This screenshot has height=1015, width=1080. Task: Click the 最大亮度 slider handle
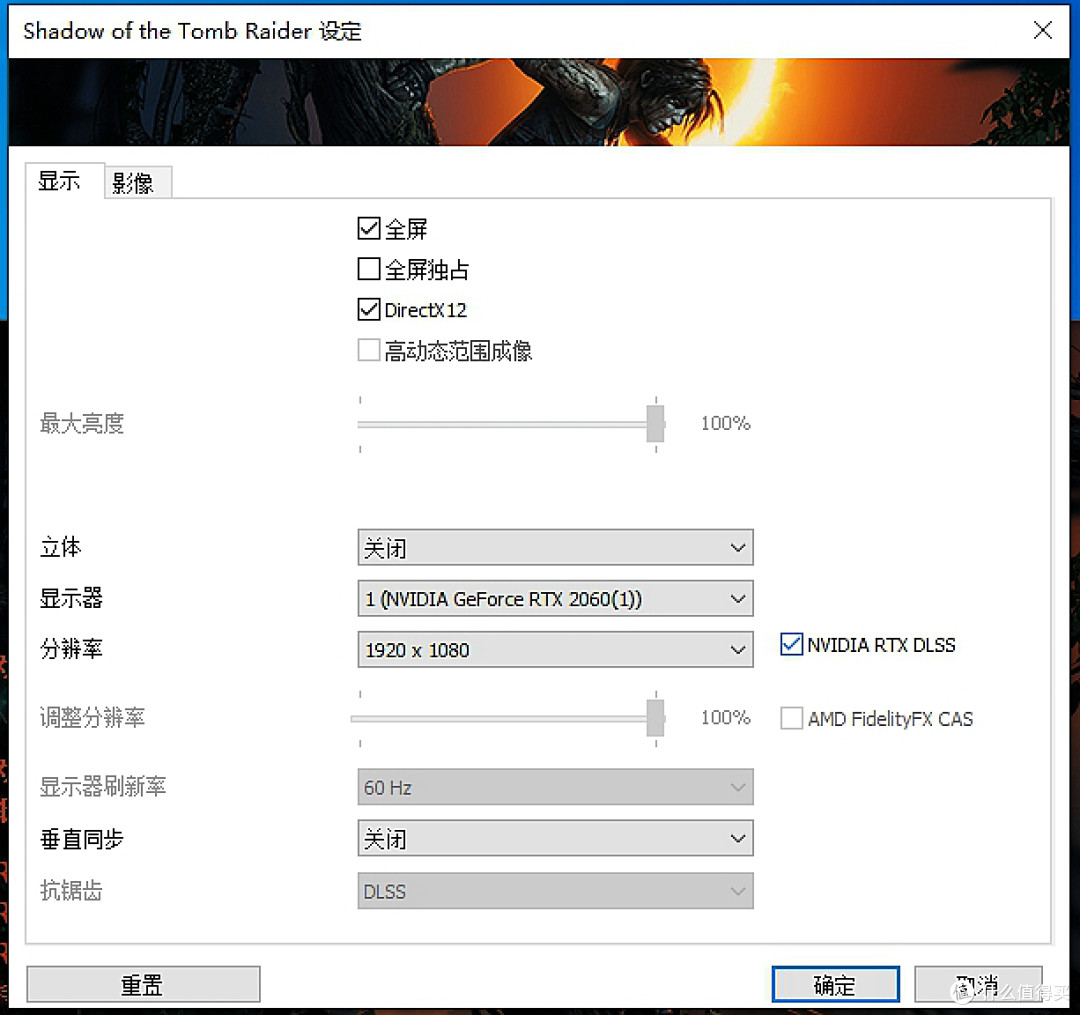[656, 423]
